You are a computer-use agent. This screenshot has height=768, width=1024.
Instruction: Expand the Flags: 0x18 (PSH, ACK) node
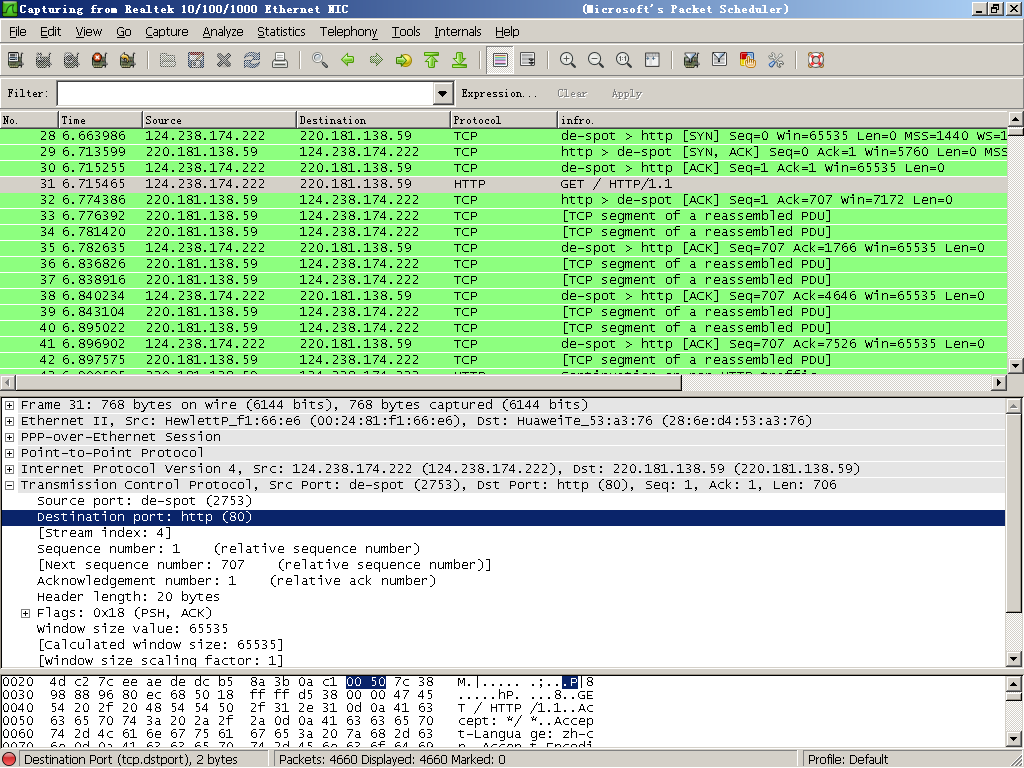click(x=25, y=613)
